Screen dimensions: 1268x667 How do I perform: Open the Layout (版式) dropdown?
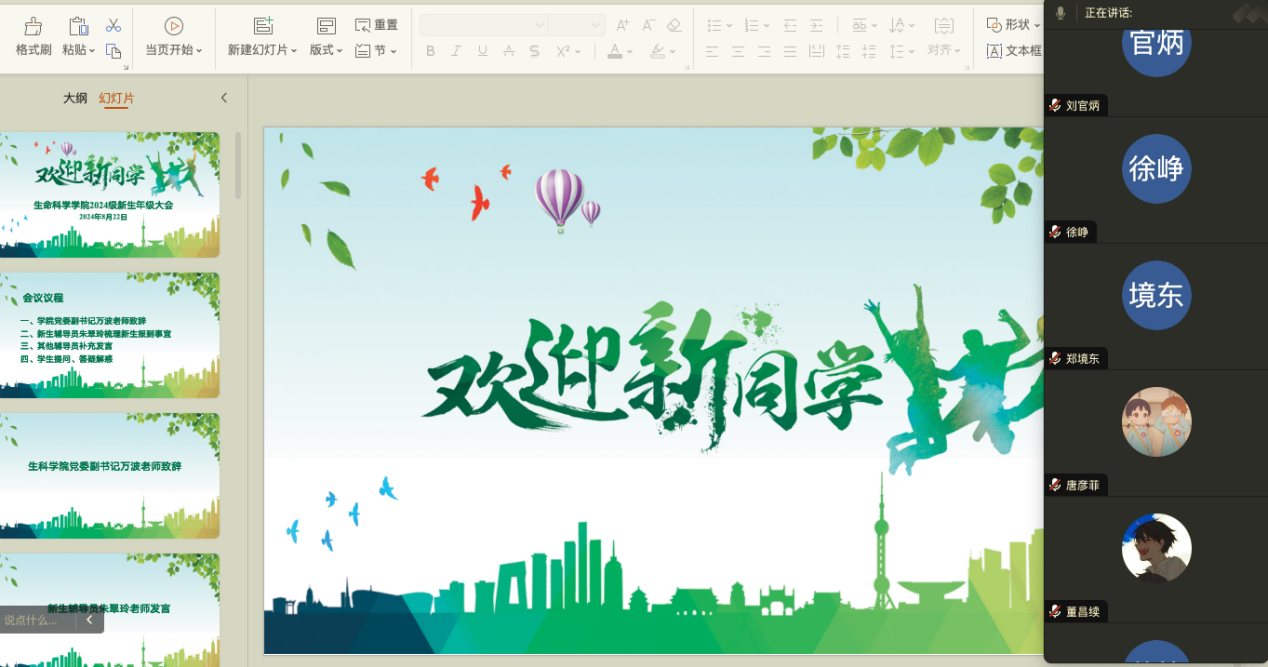pos(325,50)
